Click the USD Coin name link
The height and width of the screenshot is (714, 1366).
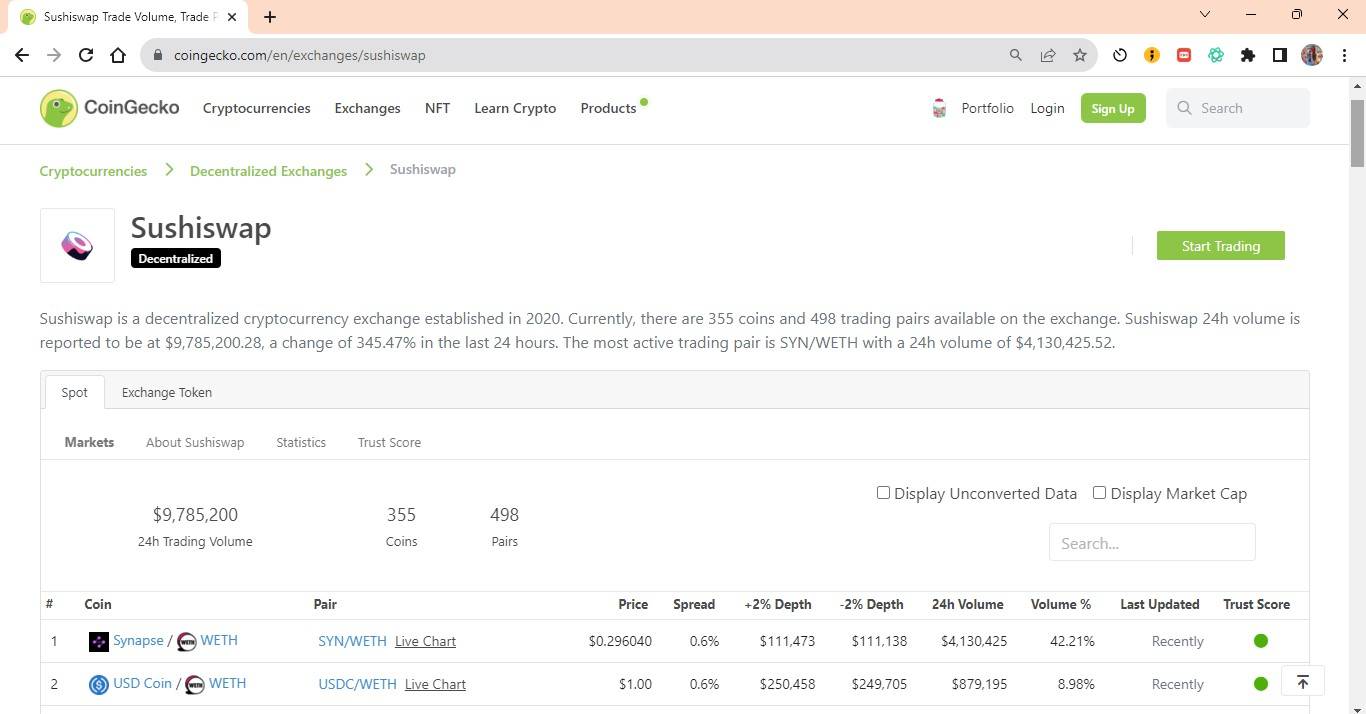[x=143, y=683]
